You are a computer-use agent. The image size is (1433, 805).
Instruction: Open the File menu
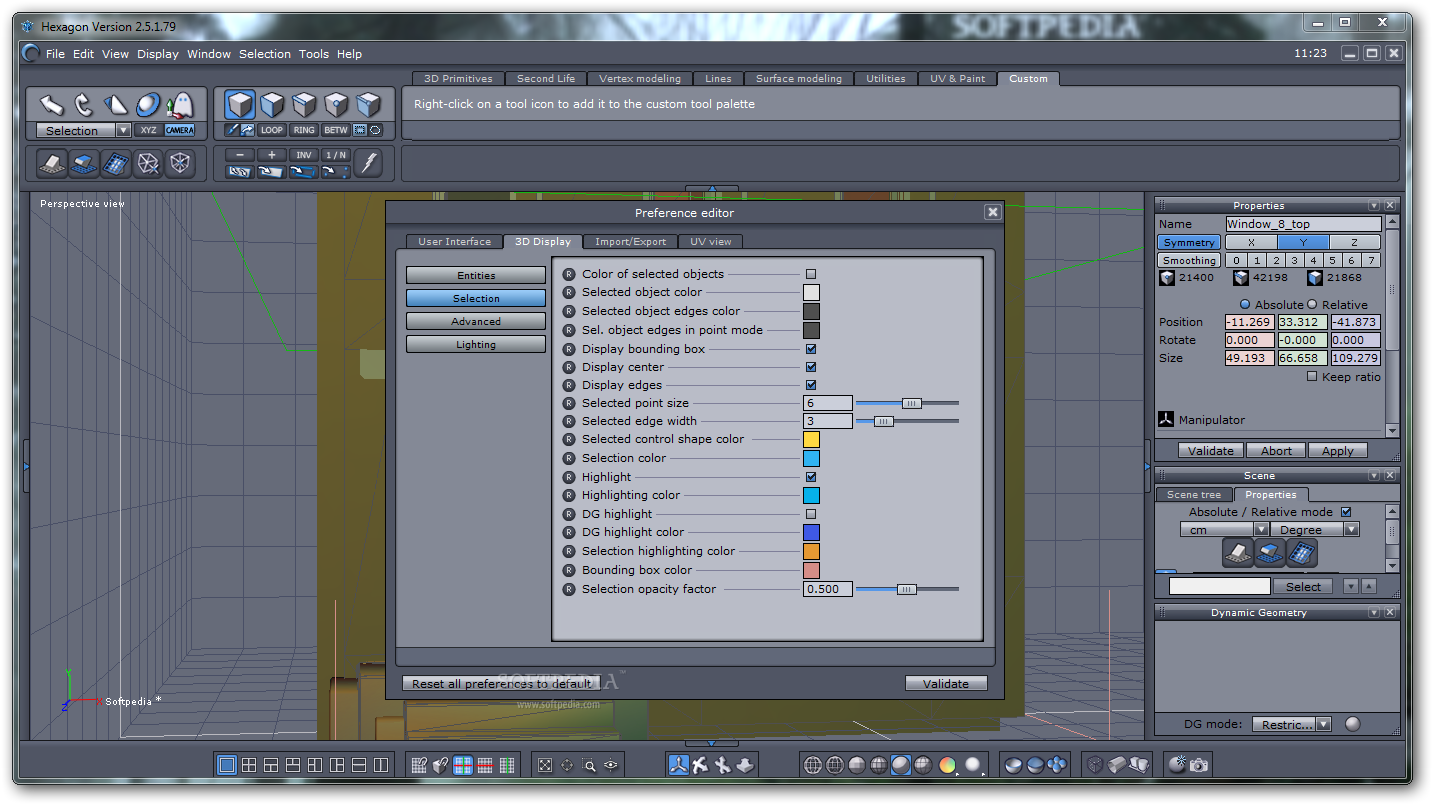coord(55,54)
